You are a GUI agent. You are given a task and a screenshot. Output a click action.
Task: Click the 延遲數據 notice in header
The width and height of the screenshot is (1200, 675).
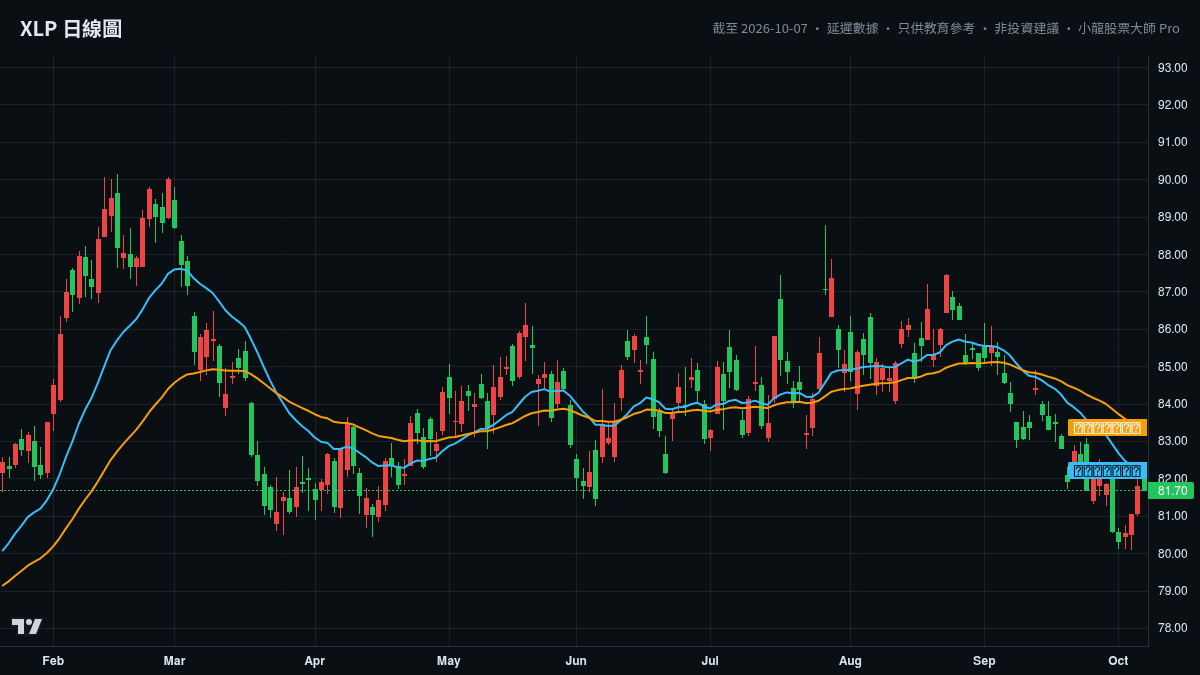point(852,28)
